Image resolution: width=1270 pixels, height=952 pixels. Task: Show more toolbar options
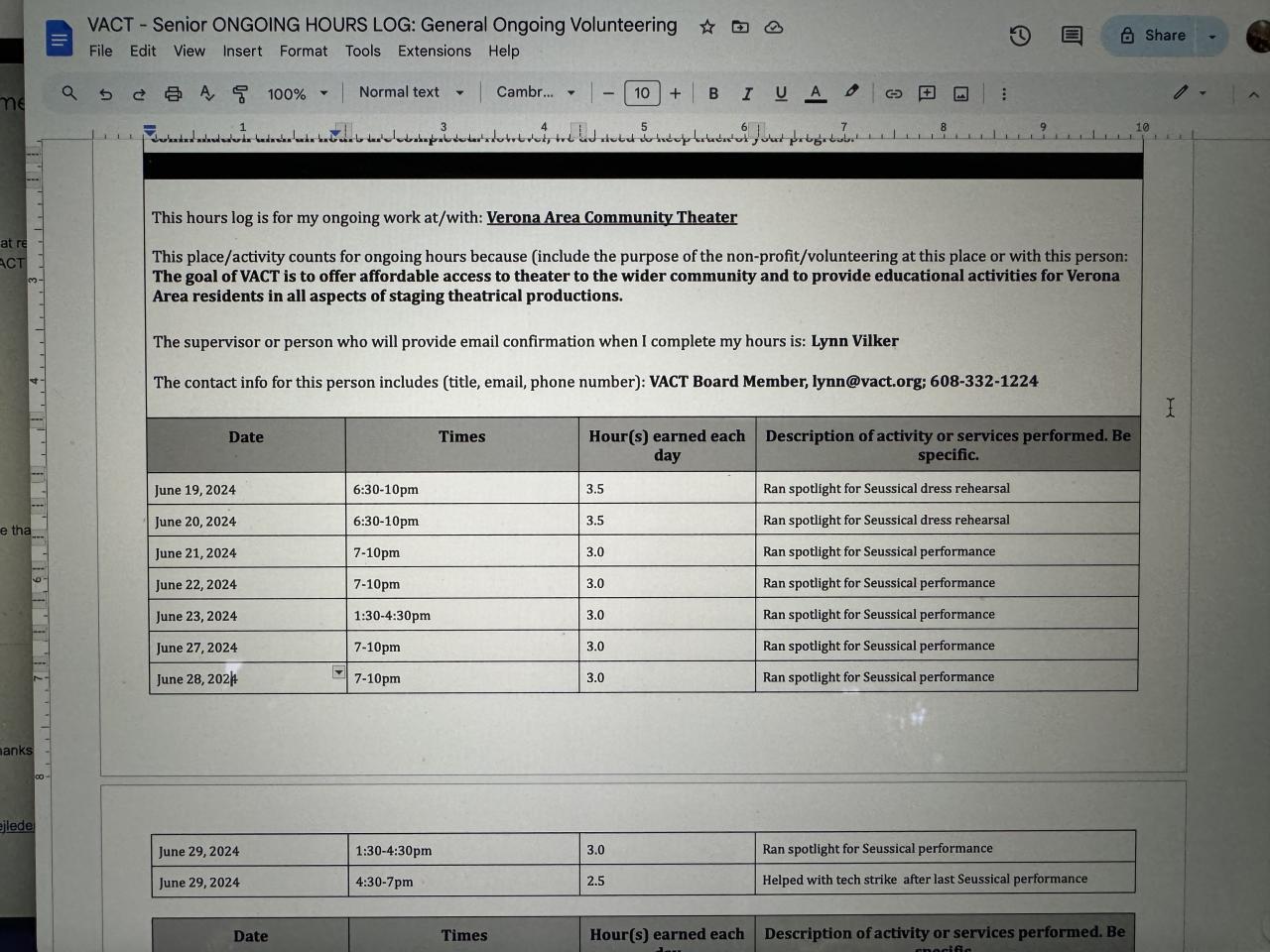pos(1004,93)
